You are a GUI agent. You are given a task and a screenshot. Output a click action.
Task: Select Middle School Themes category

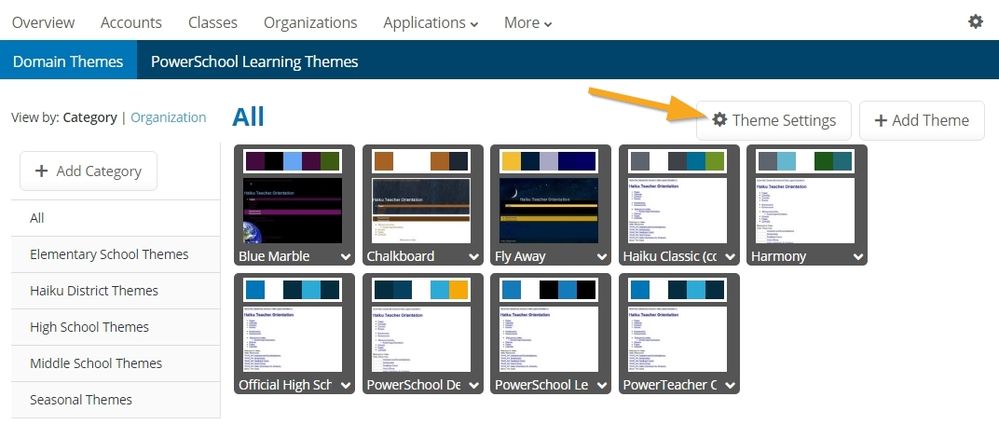click(116, 363)
